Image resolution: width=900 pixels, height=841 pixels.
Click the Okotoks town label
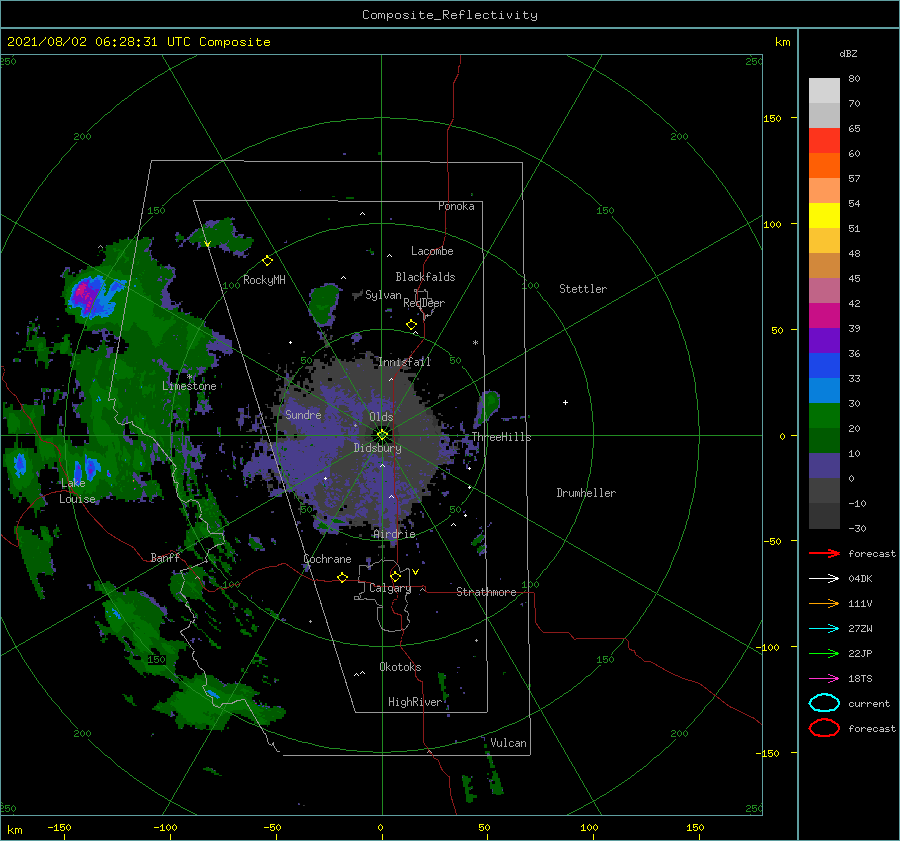pos(400,667)
